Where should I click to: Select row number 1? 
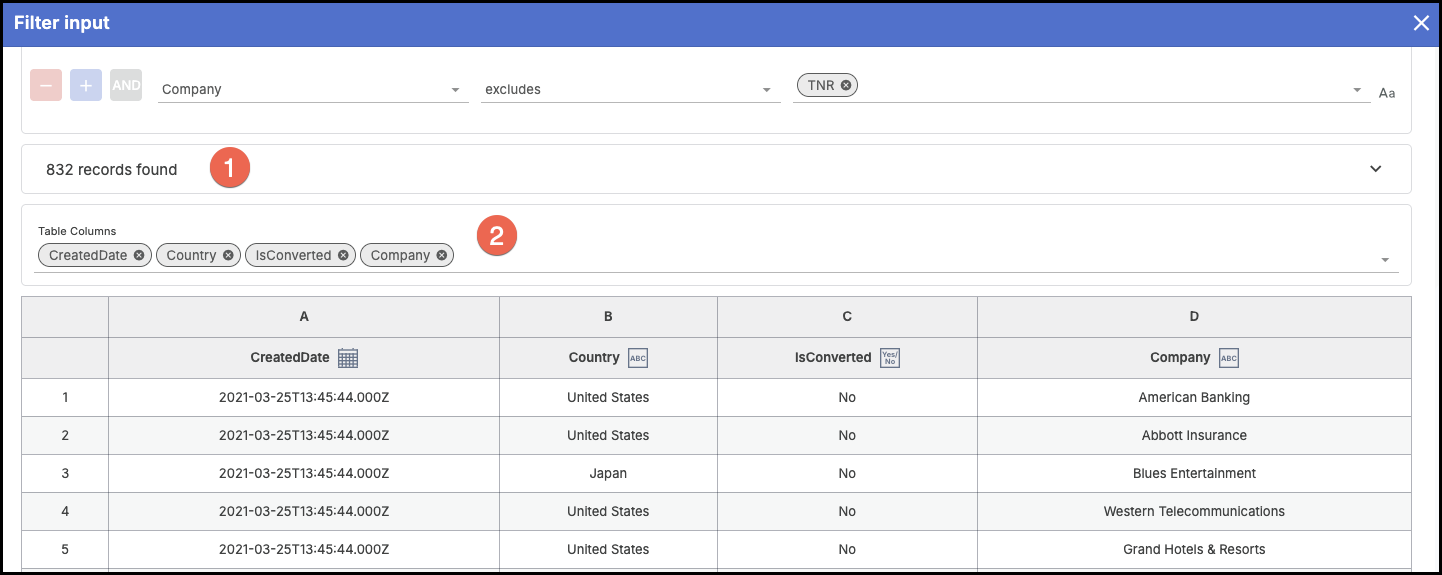65,397
